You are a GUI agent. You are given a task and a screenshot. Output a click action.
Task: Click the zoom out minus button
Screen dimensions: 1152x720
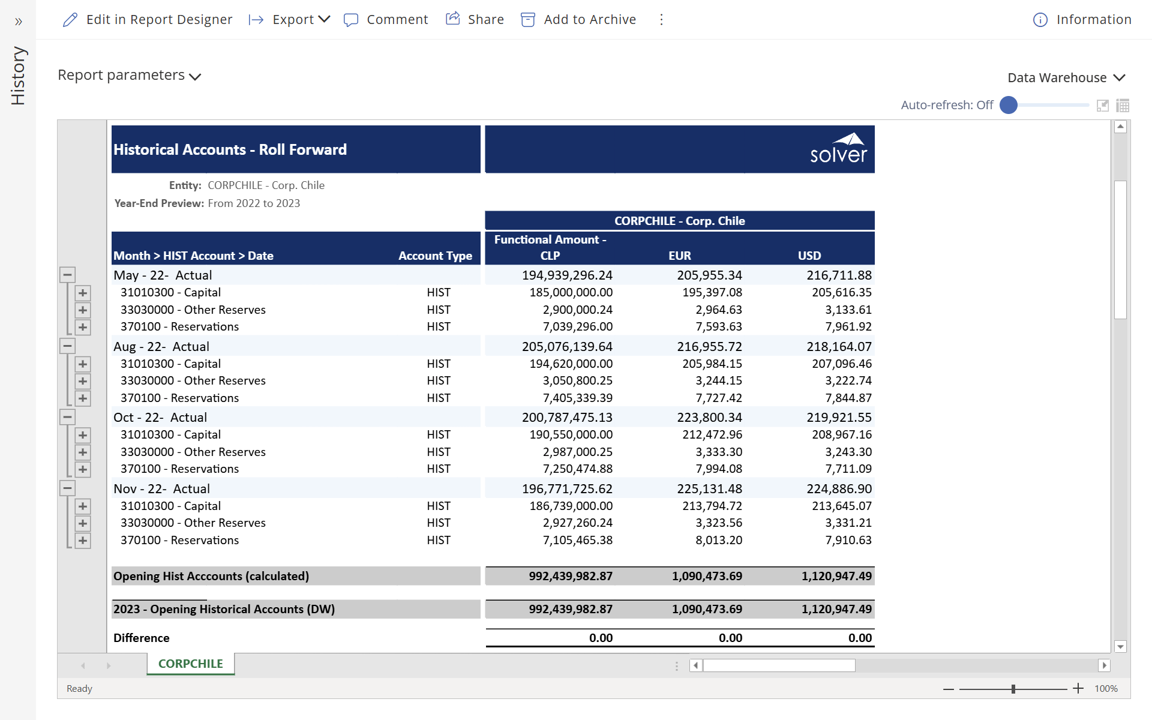pyautogui.click(x=948, y=689)
